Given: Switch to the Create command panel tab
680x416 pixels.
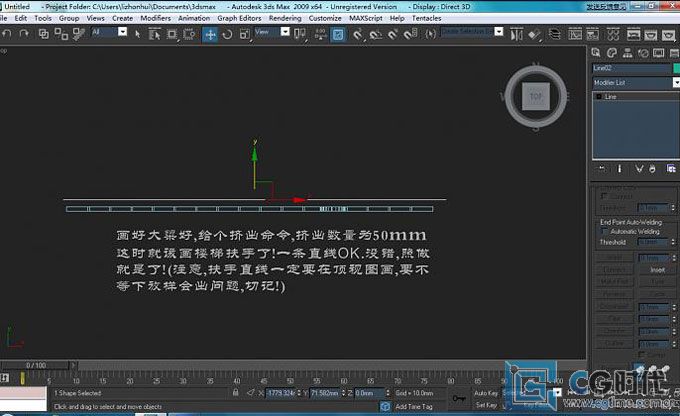Looking at the screenshot, I should click(596, 53).
